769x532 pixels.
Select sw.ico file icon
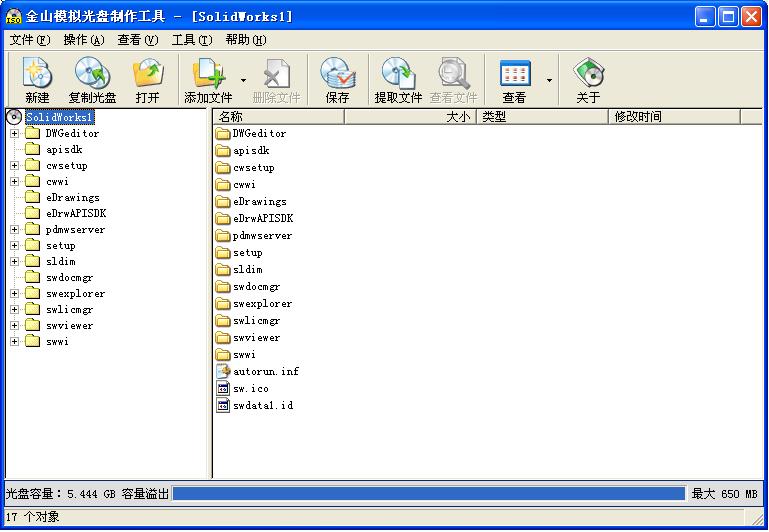[x=223, y=389]
